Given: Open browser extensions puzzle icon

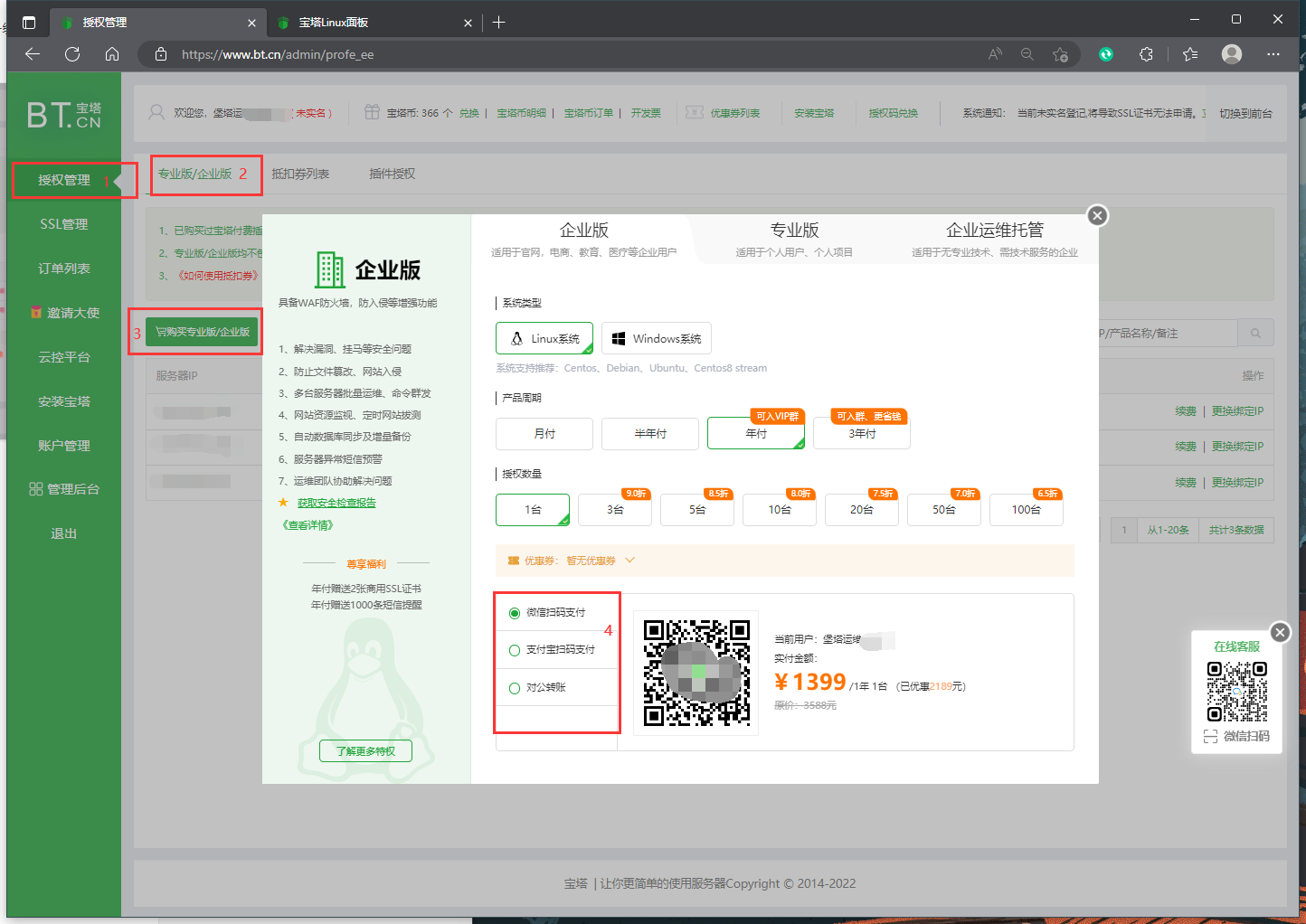Looking at the screenshot, I should click(1146, 54).
